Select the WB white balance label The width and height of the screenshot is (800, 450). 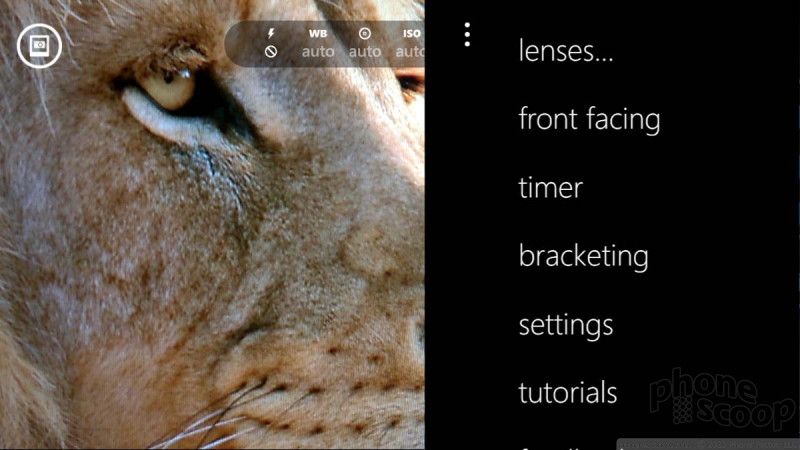pyautogui.click(x=318, y=34)
